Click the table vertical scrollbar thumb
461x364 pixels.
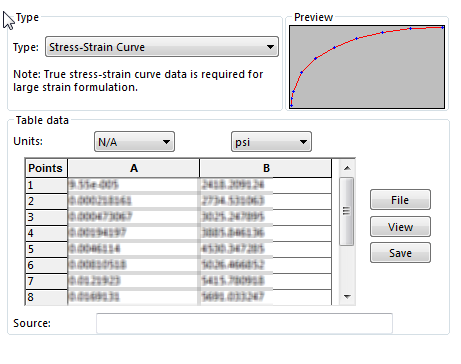[347, 211]
